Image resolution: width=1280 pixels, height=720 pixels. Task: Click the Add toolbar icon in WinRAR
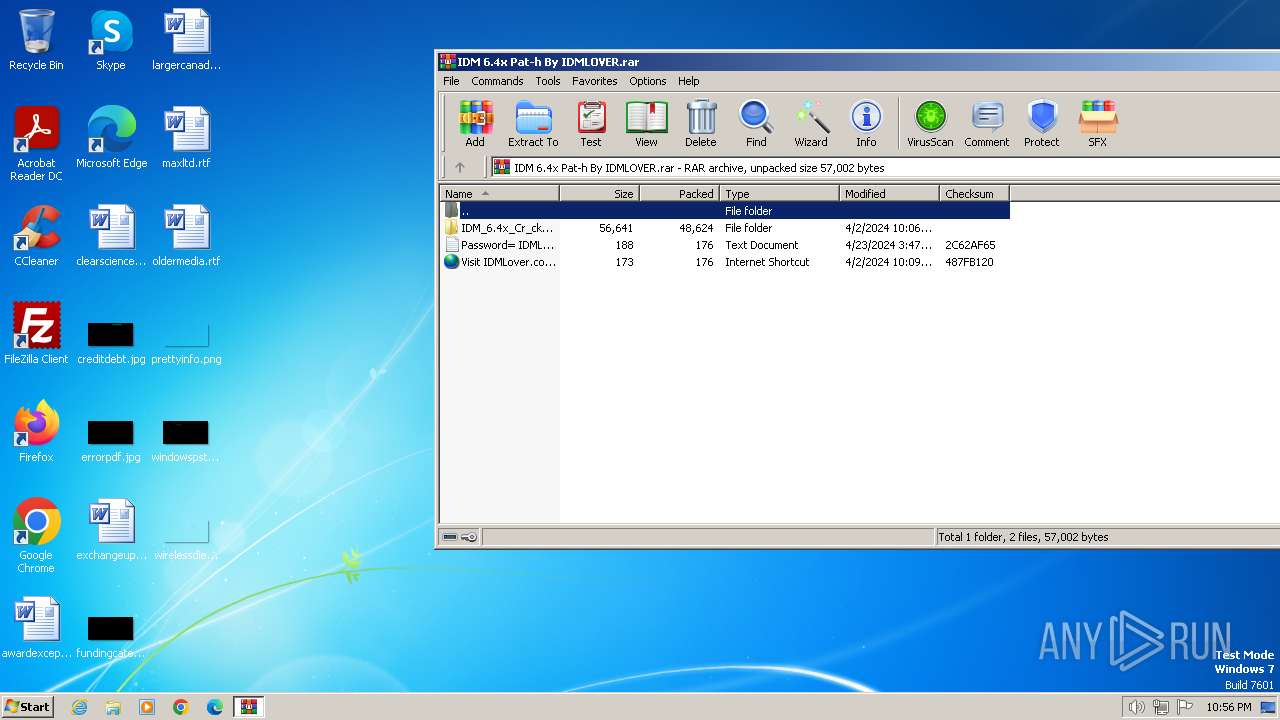coord(475,124)
